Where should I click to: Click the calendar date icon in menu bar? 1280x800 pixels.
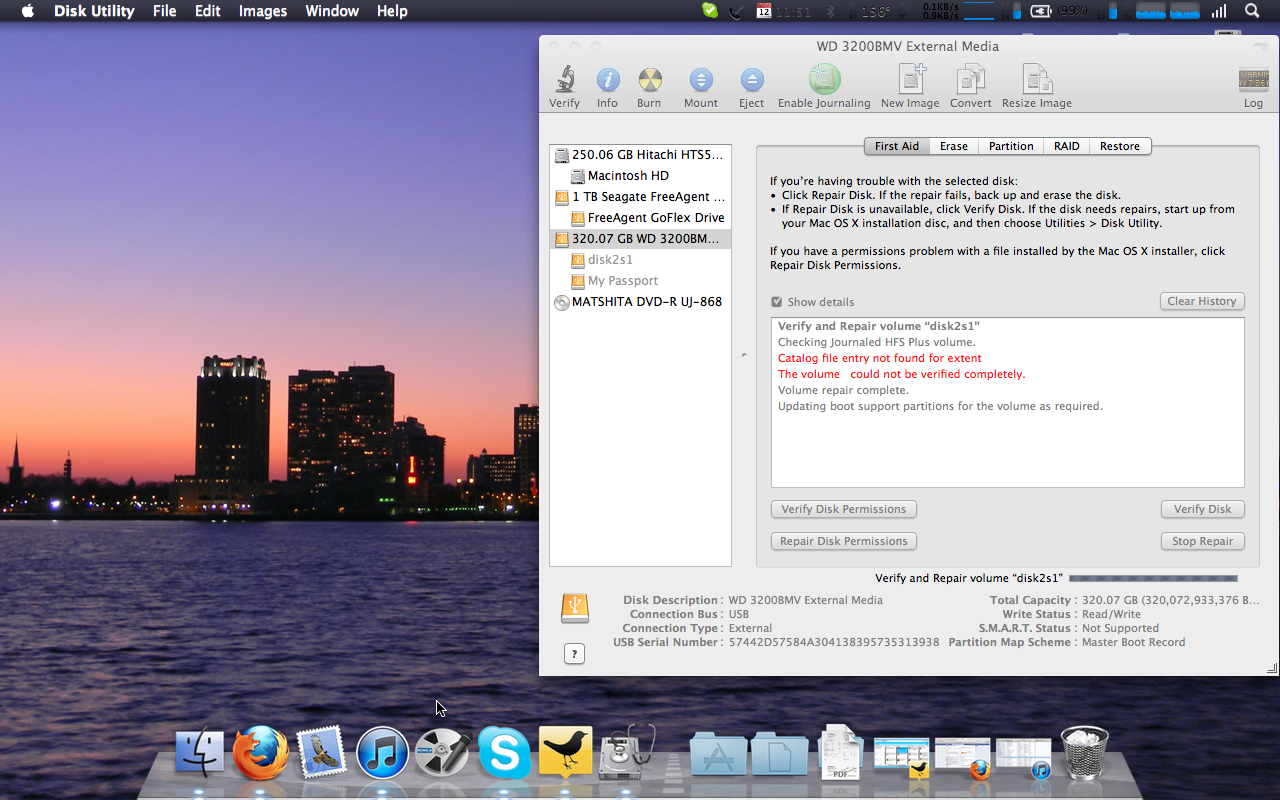coord(764,11)
